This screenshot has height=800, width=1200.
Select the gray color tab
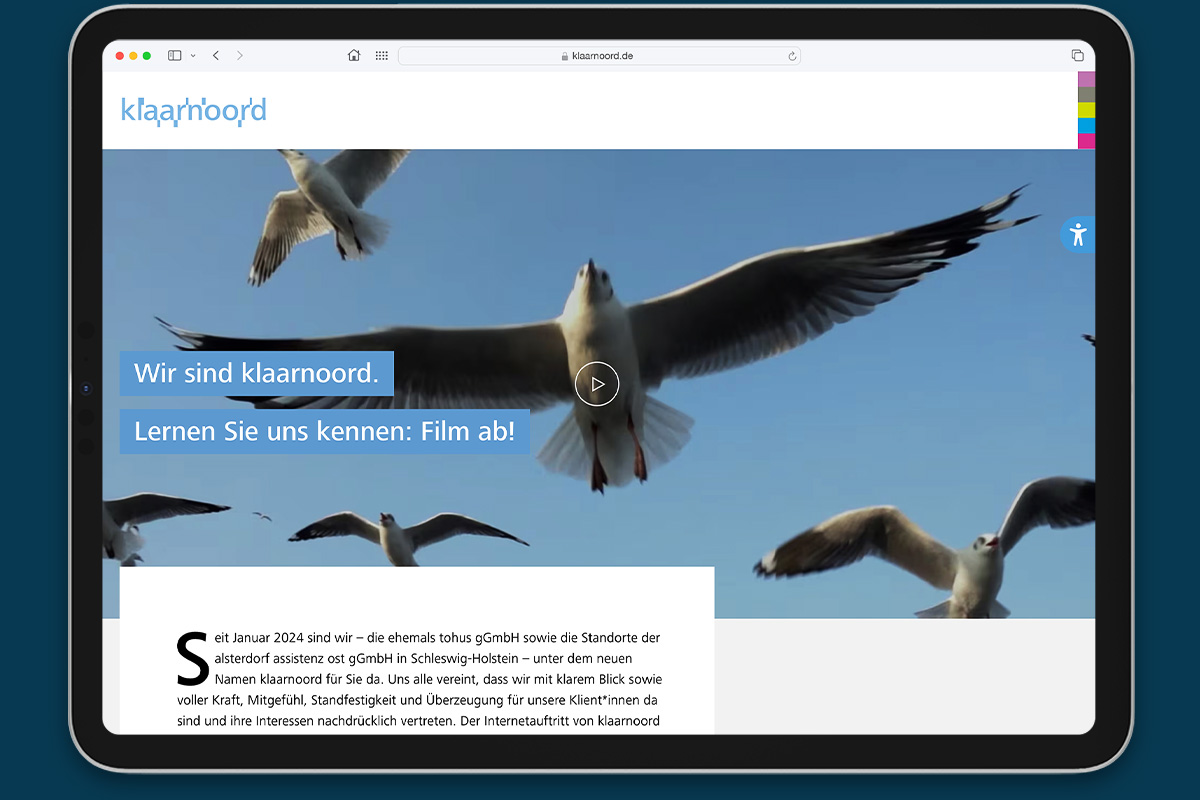click(x=1086, y=95)
